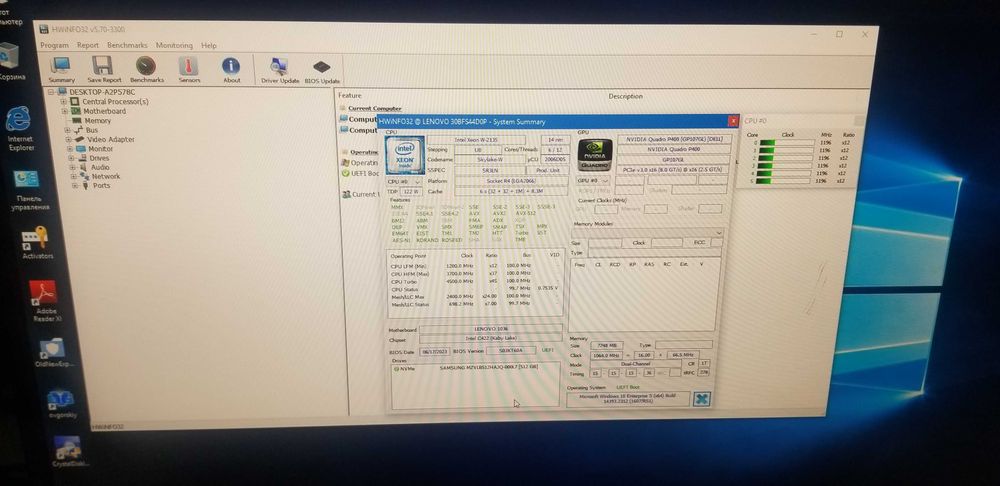This screenshot has height=486, width=1000.
Task: Expand the Video Adapter branch
Action: pyautogui.click(x=68, y=139)
